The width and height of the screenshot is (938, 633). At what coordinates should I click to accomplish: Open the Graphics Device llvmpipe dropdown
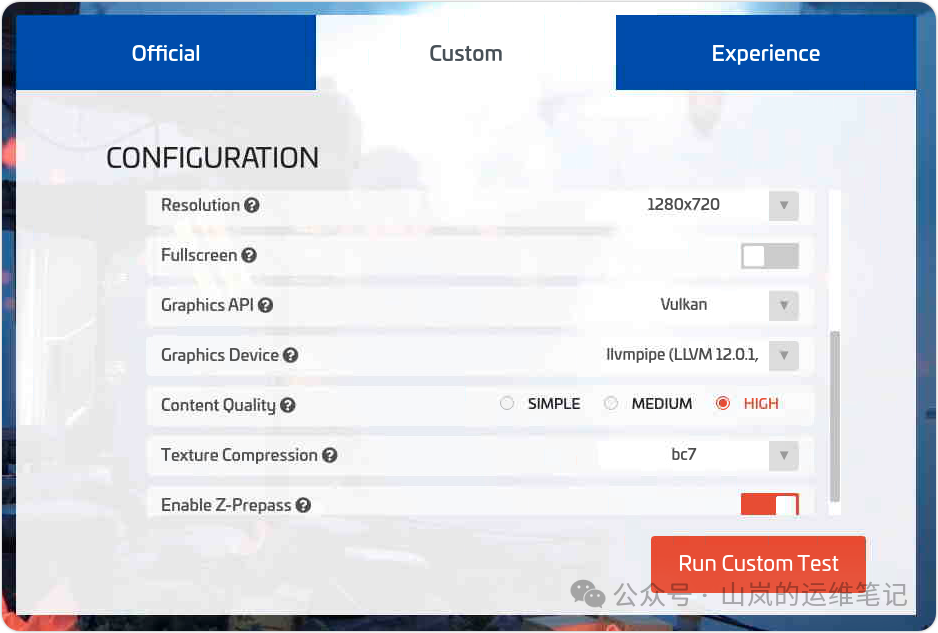[783, 355]
